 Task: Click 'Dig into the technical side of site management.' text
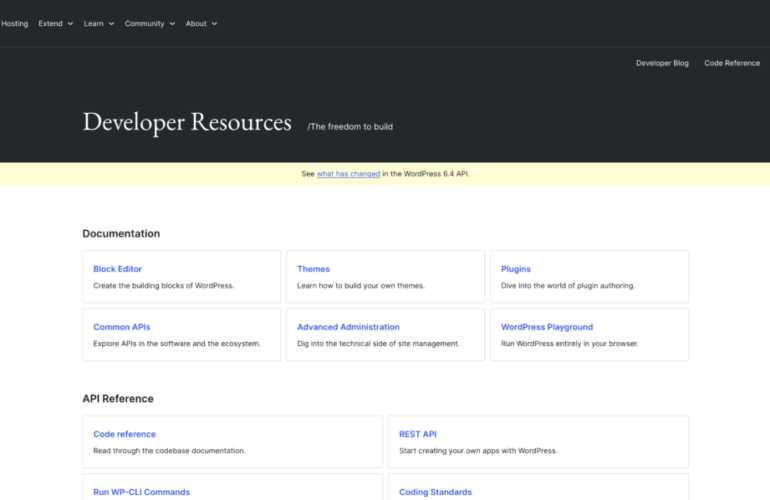tap(378, 344)
